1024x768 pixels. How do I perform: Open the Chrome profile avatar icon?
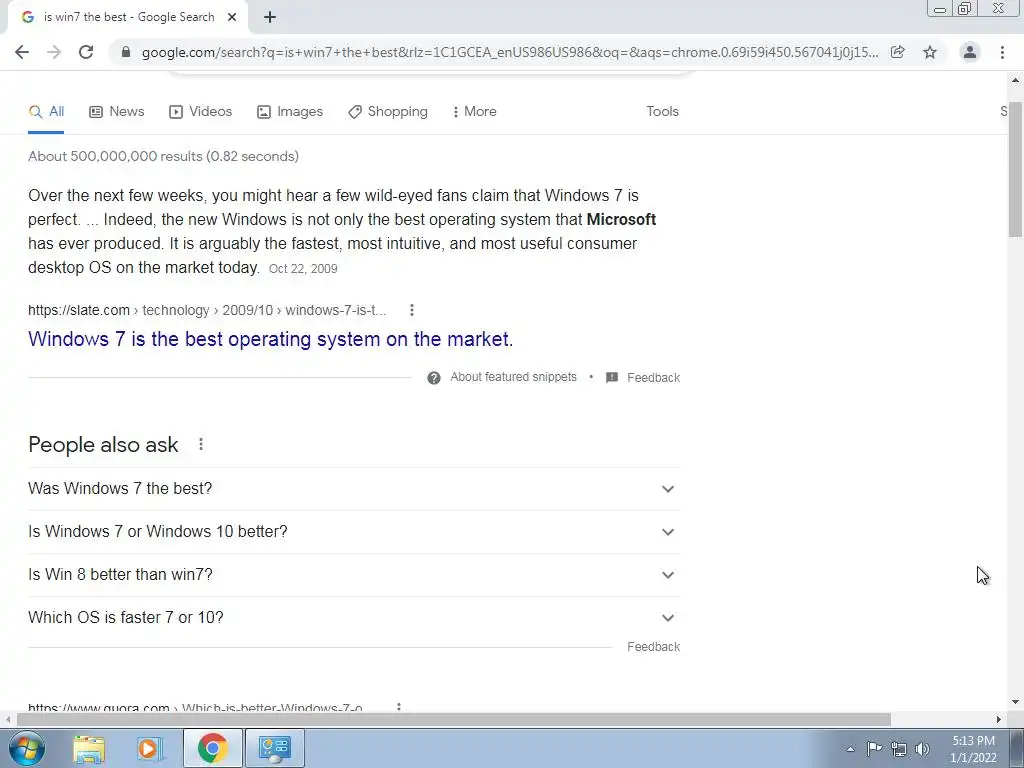[x=970, y=52]
